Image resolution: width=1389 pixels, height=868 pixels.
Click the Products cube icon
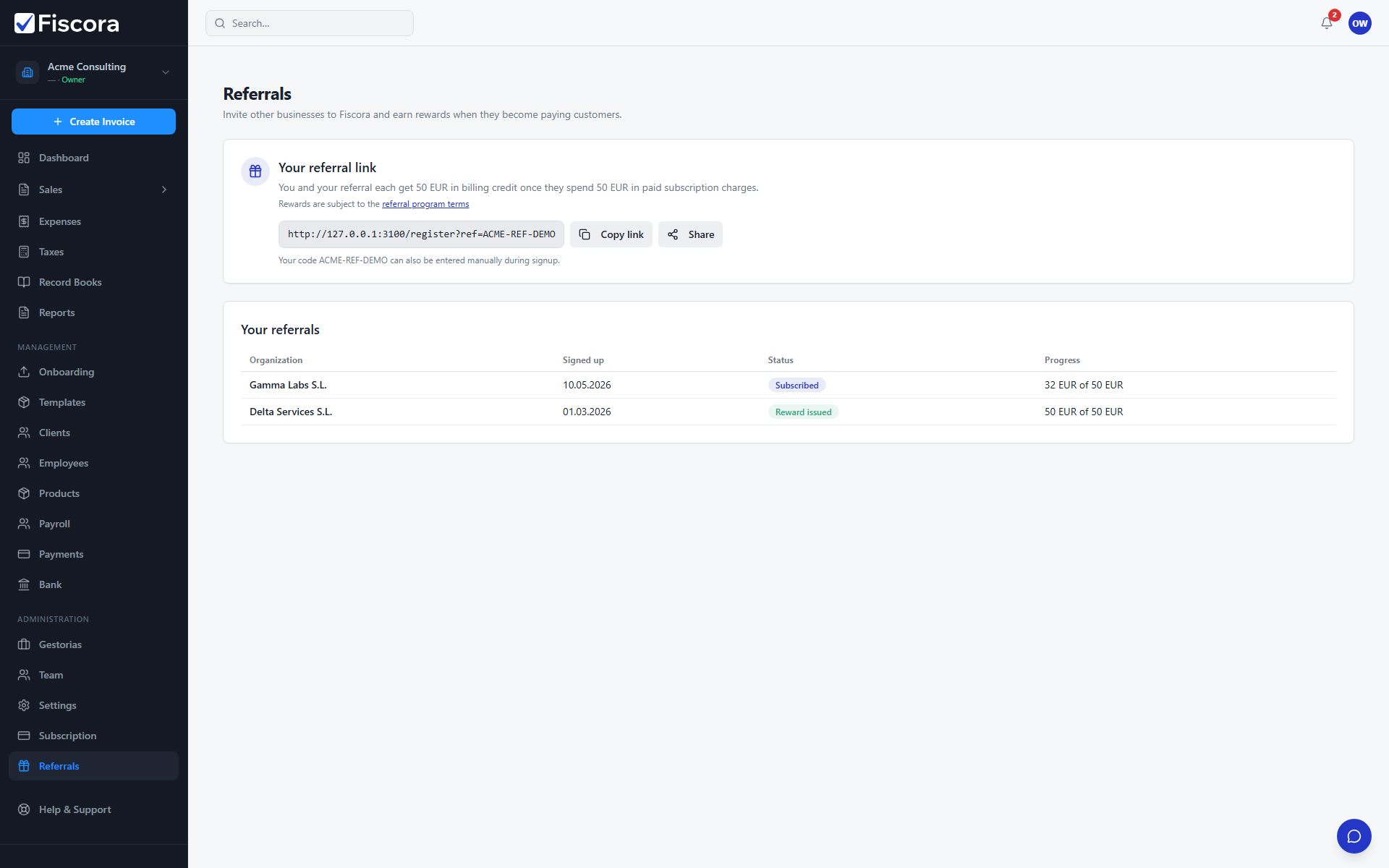[x=24, y=493]
